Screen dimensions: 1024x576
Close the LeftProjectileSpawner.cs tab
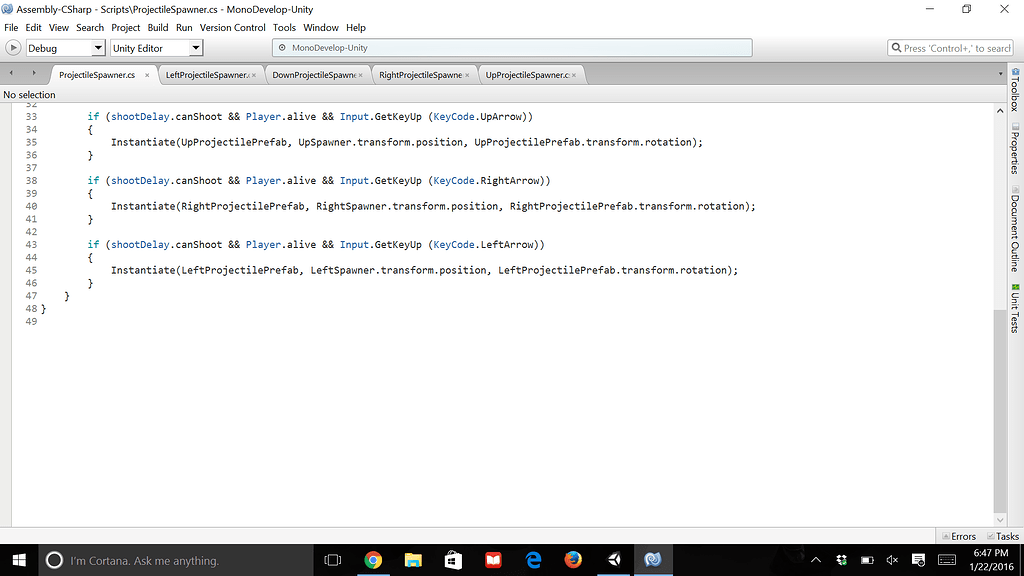pos(256,73)
